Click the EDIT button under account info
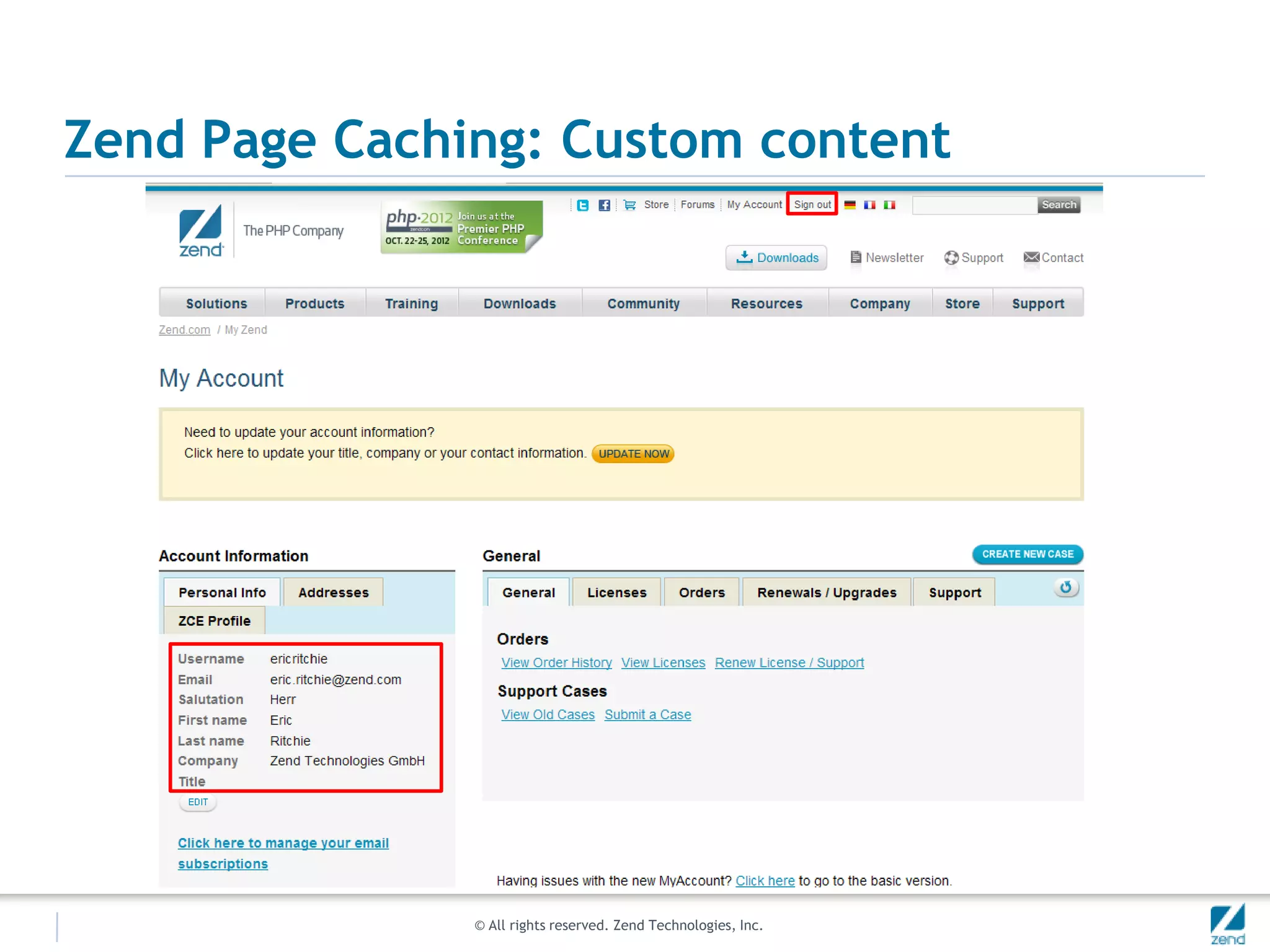The image size is (1270, 952). (198, 802)
